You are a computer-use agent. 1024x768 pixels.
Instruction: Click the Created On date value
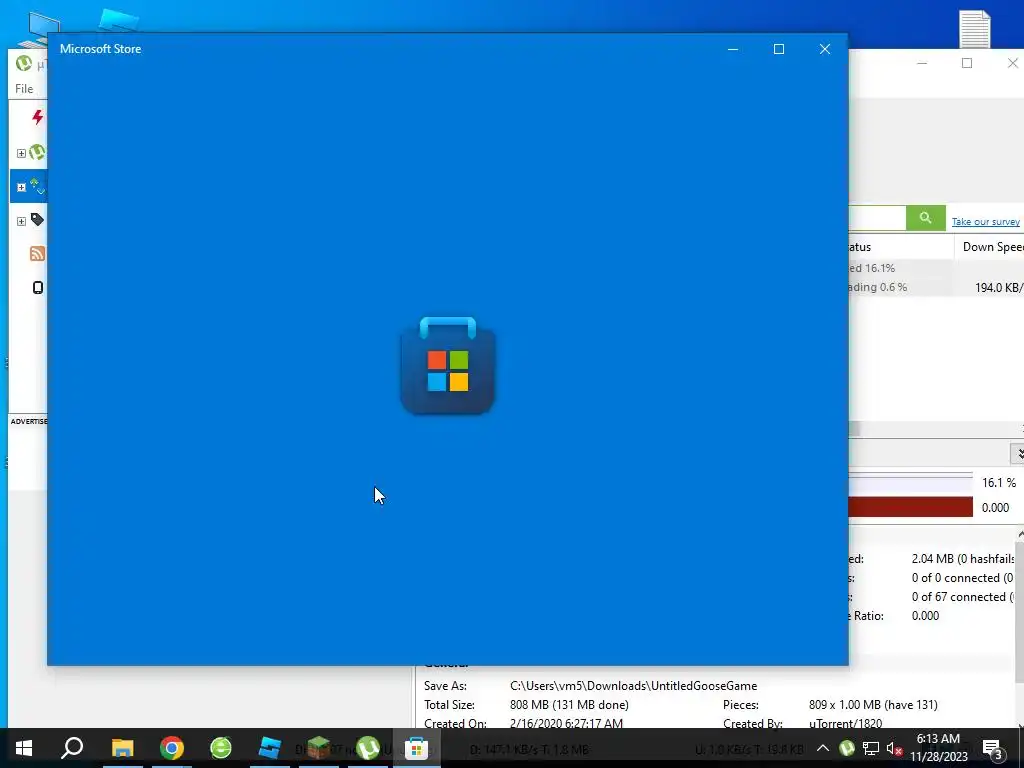566,723
